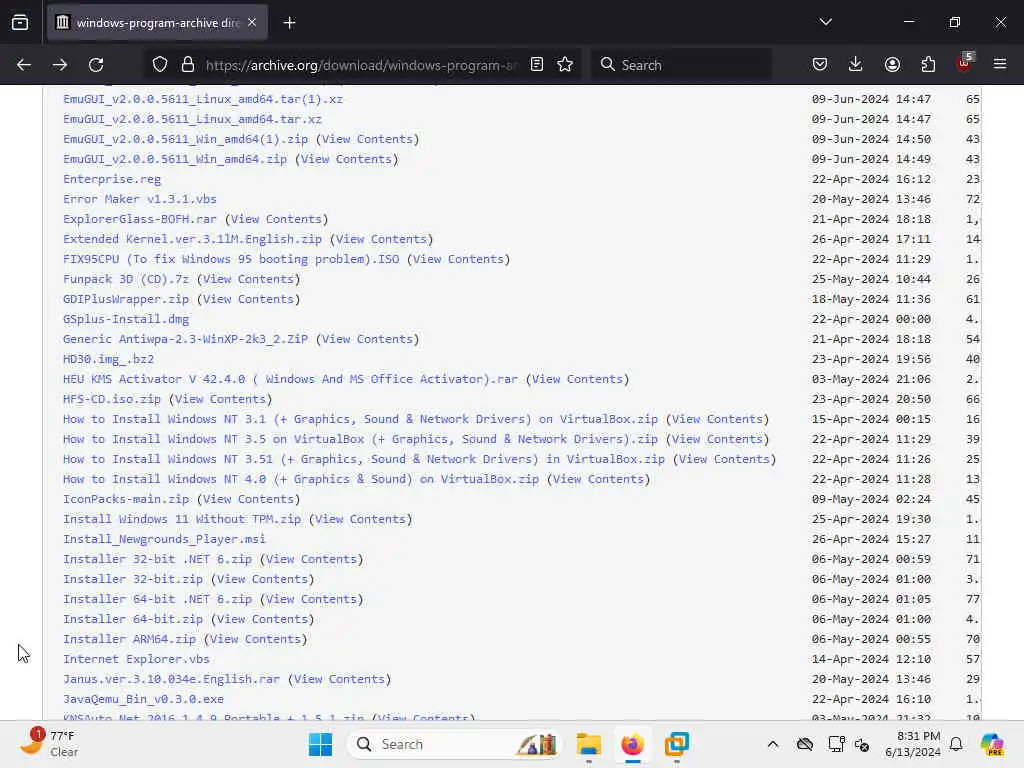The height and width of the screenshot is (768, 1024).
Task: Open Generic Antiwpa-2.3-WinXP-2k3_2.ZiP link
Action: point(185,339)
